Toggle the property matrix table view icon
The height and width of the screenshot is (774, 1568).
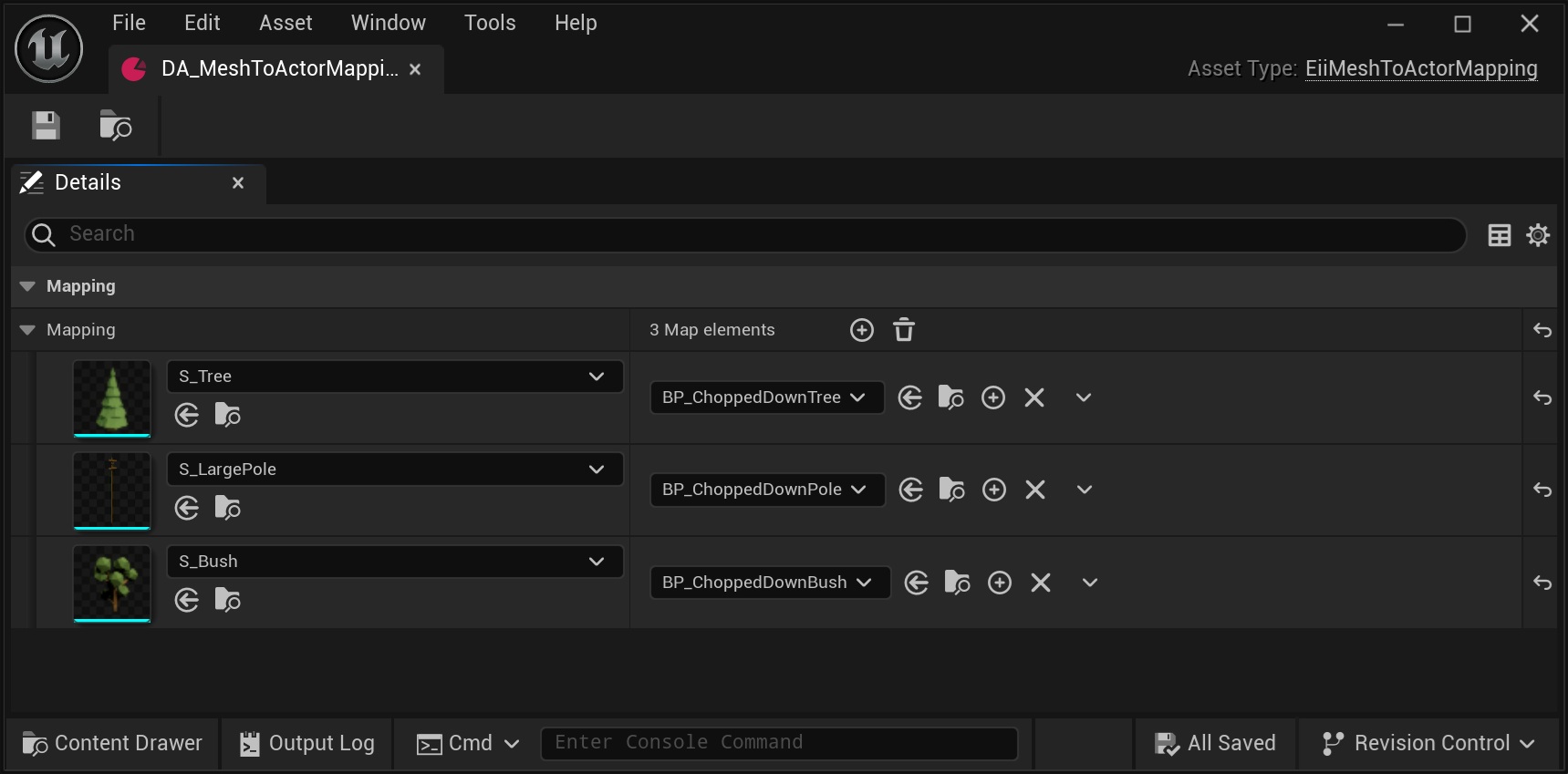tap(1499, 235)
